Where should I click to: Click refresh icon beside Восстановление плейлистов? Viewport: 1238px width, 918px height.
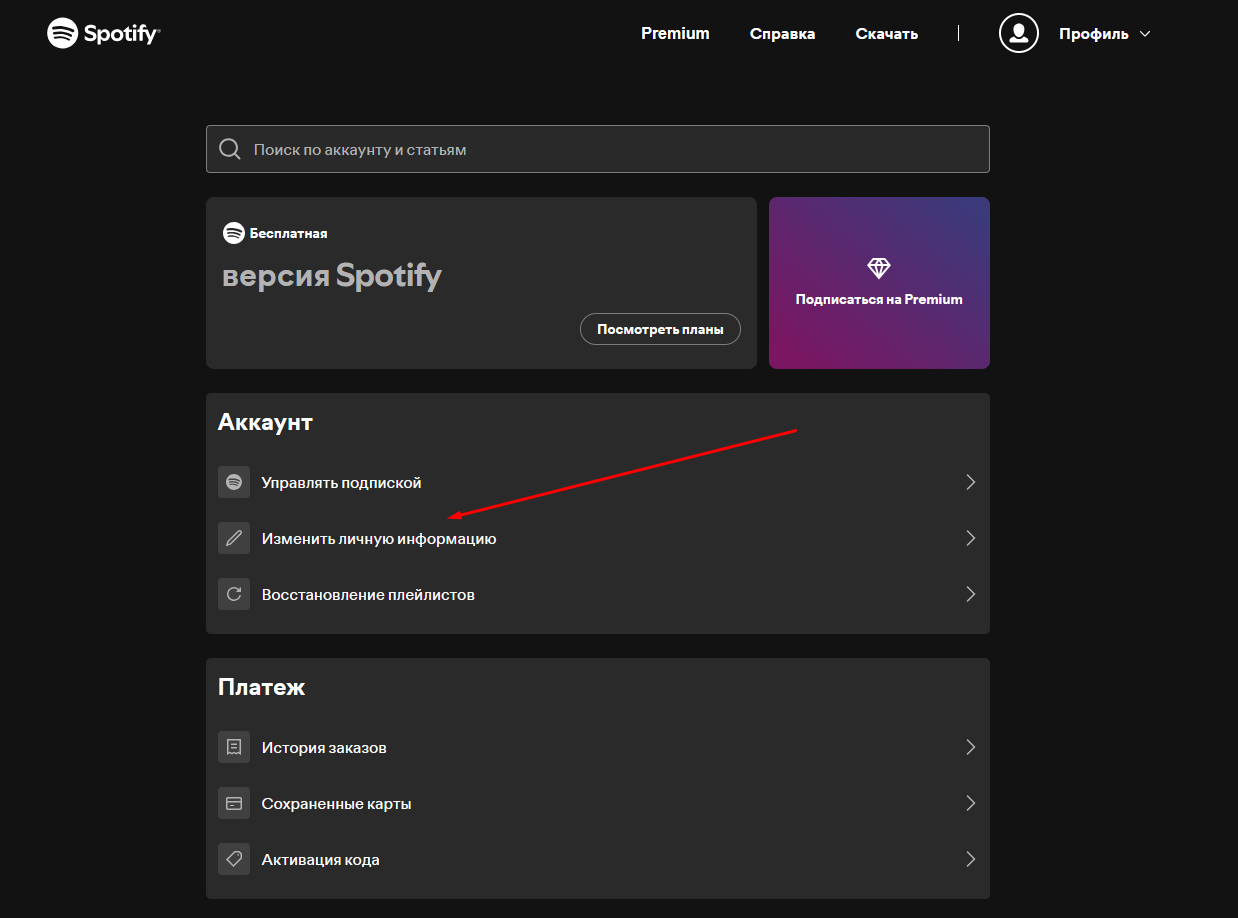(x=234, y=594)
